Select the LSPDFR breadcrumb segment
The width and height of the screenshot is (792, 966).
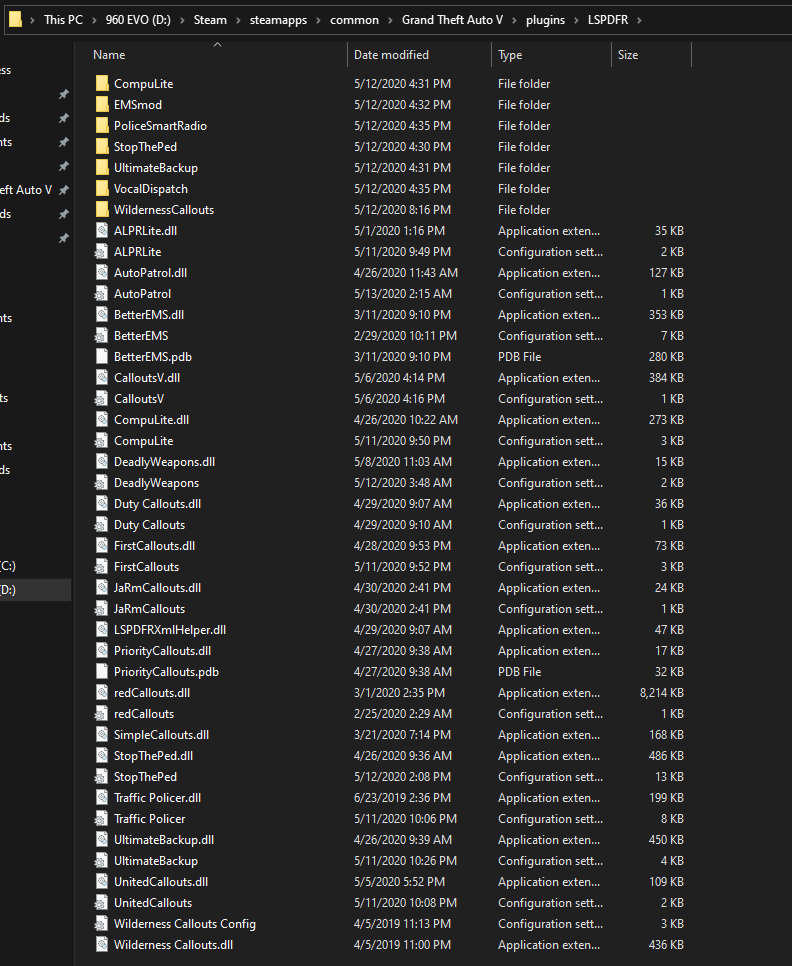(608, 20)
